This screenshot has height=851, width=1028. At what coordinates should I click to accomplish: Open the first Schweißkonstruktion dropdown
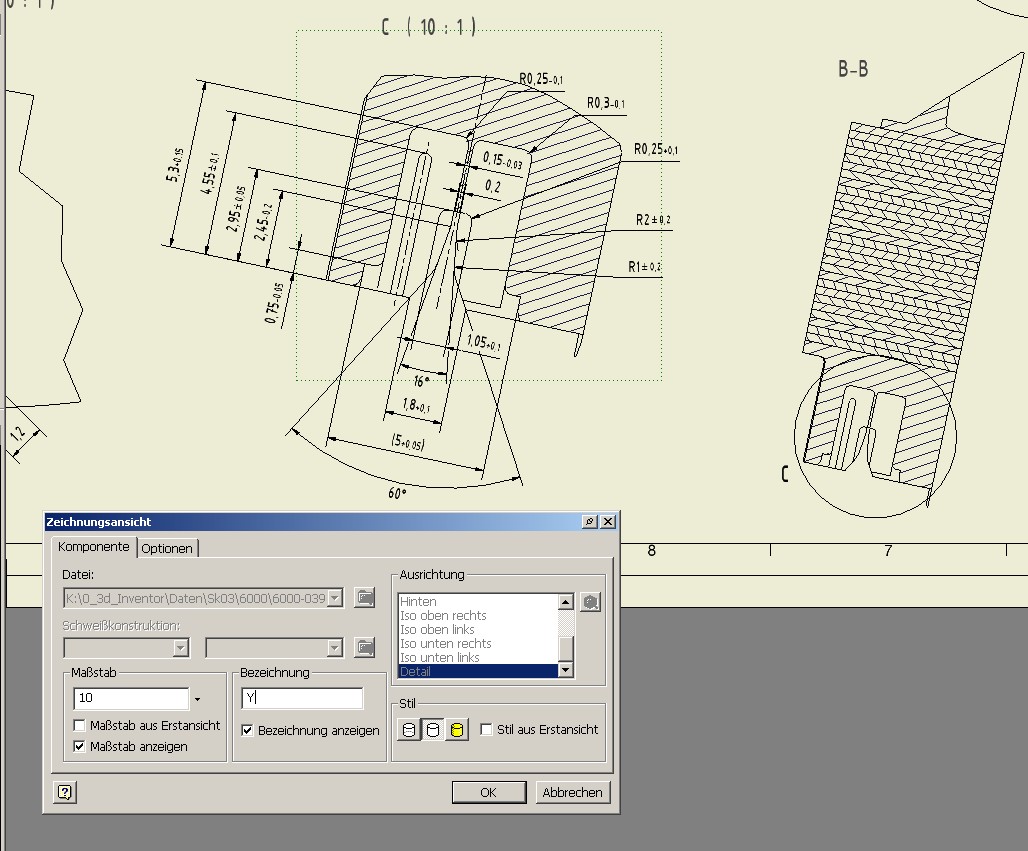(180, 648)
